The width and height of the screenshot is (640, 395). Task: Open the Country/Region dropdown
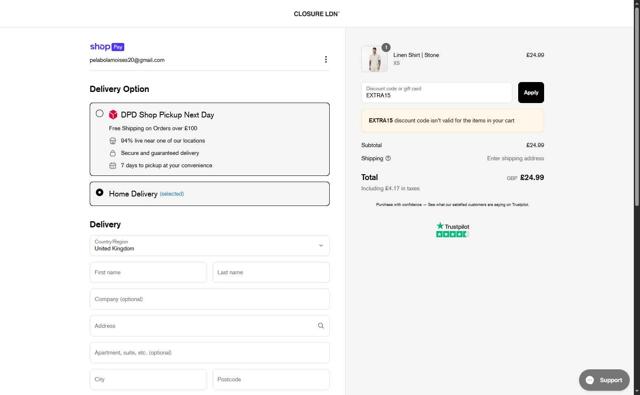coord(209,246)
